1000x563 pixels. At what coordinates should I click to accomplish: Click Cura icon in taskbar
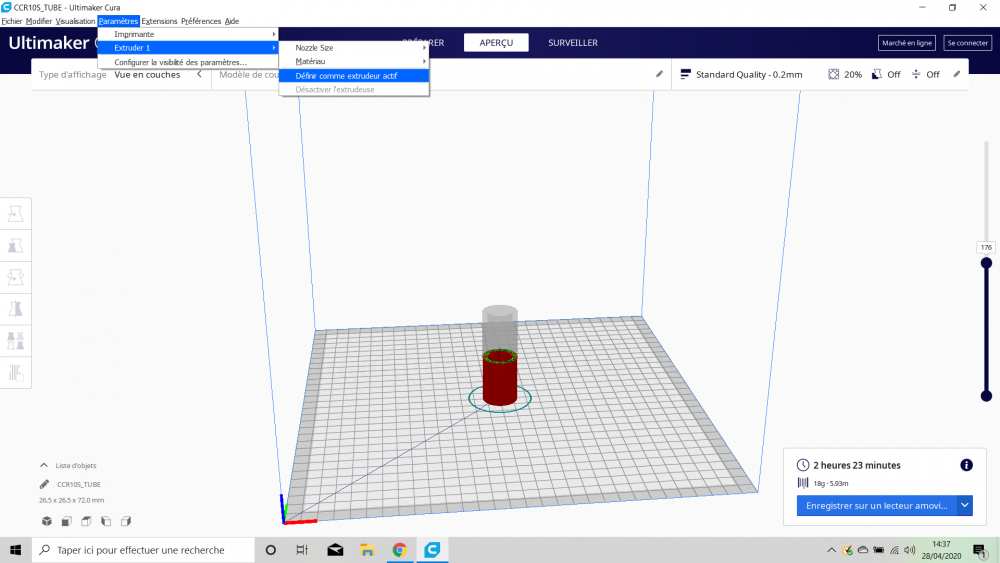tap(432, 550)
